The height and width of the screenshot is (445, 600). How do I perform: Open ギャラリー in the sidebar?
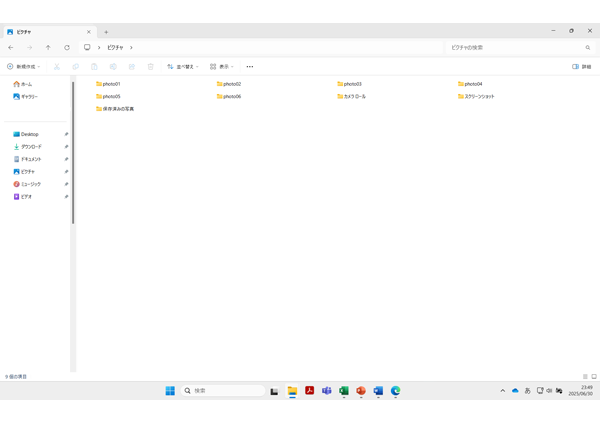pos(28,97)
